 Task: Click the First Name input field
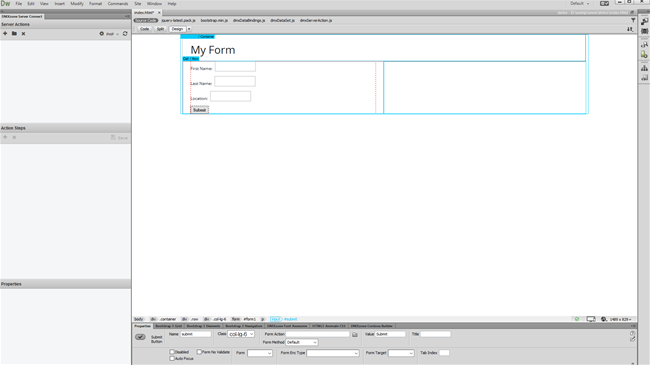click(235, 67)
